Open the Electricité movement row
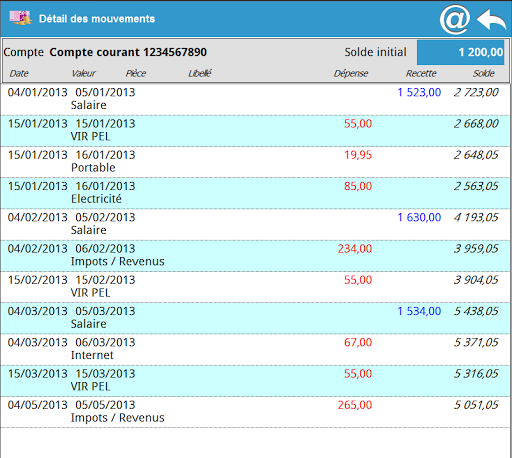The height and width of the screenshot is (458, 512). [x=256, y=193]
